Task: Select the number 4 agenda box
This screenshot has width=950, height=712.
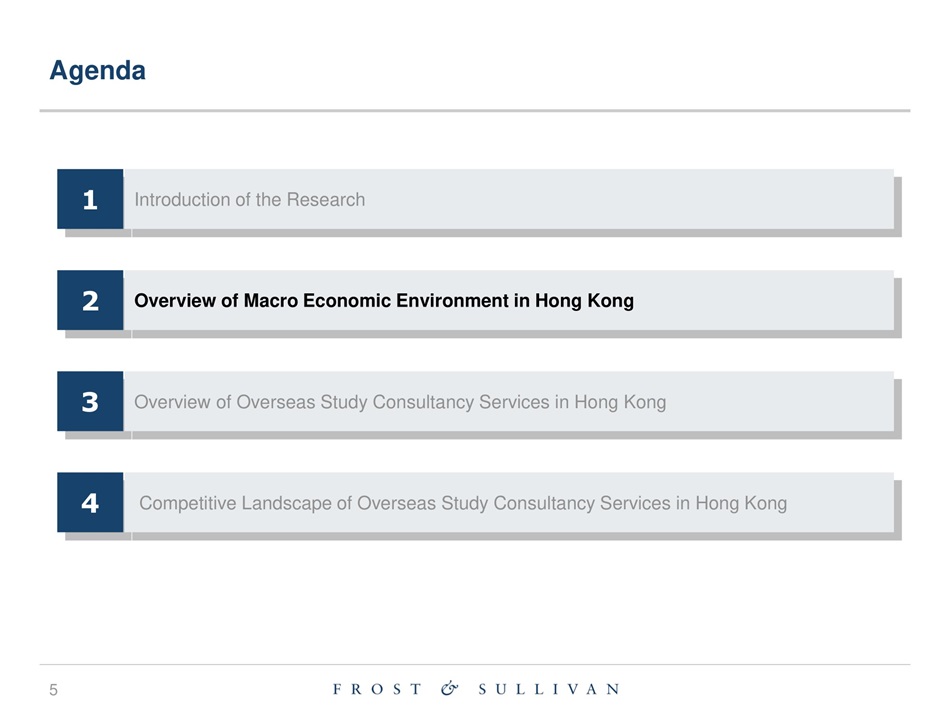Action: (90, 503)
